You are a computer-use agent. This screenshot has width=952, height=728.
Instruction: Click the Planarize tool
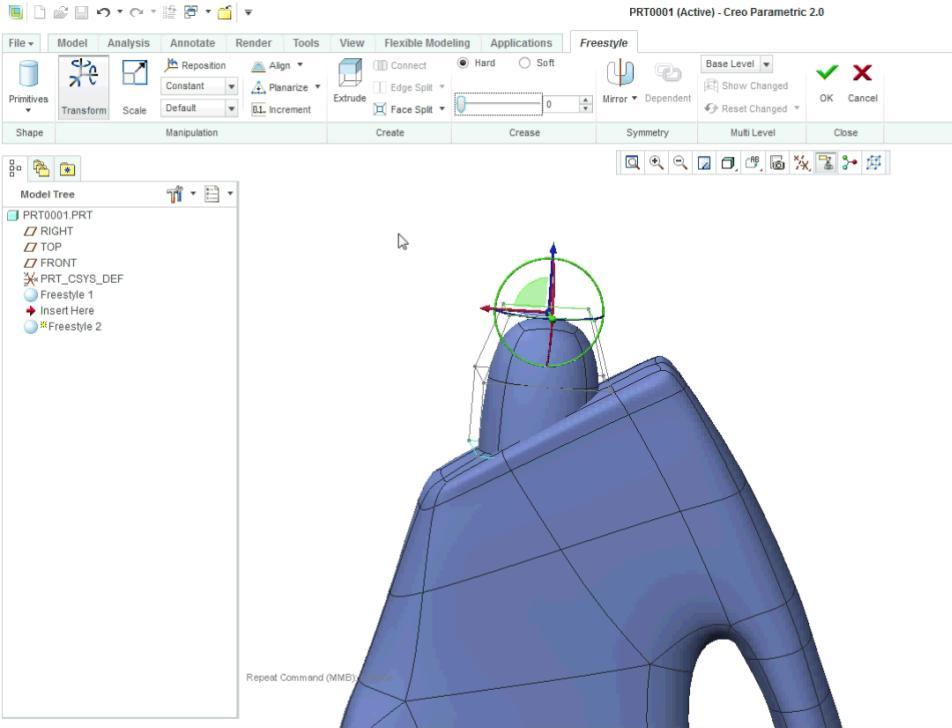tap(280, 87)
